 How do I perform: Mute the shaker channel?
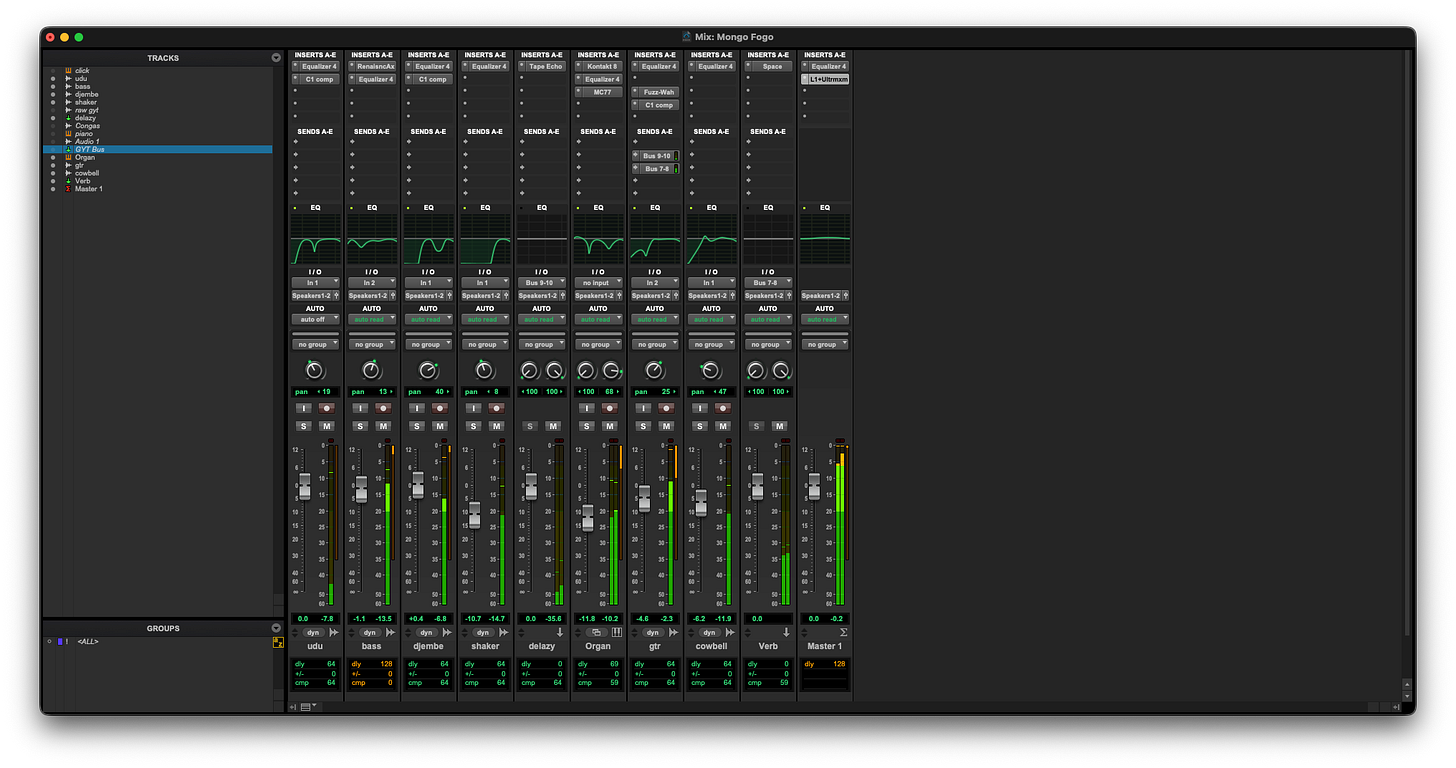coord(496,426)
